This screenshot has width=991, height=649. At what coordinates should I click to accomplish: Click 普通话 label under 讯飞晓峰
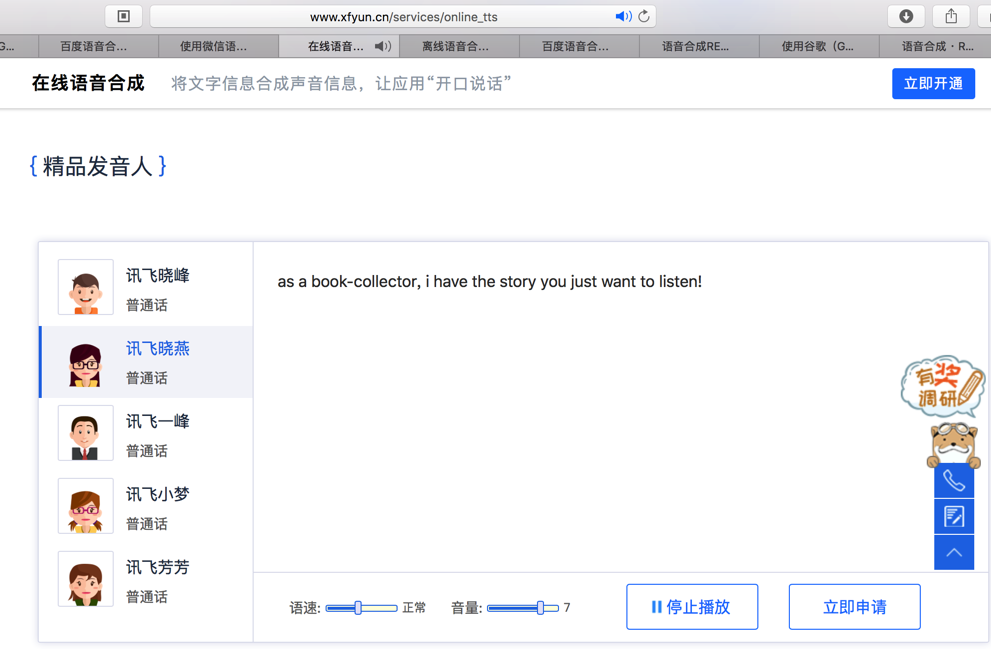click(x=147, y=305)
